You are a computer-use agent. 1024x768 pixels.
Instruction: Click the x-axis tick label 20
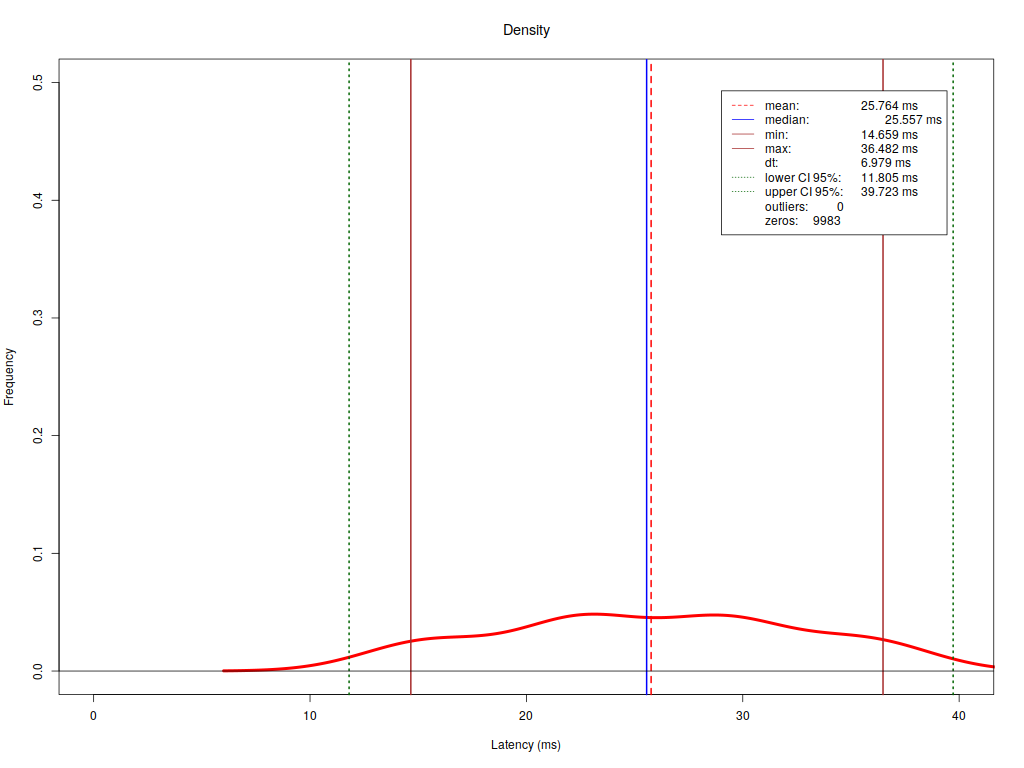coord(526,716)
